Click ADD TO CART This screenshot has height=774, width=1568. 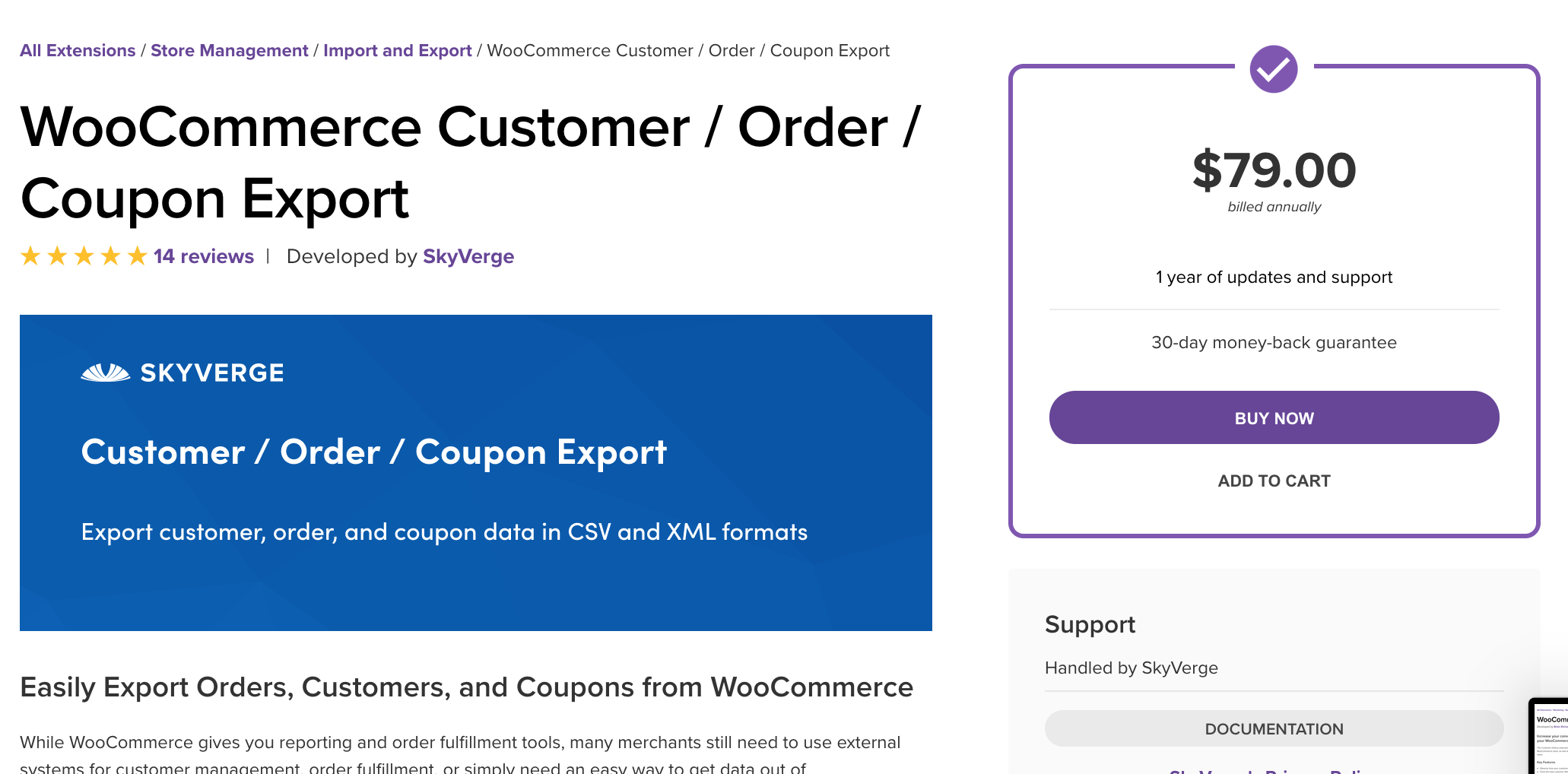(x=1274, y=481)
